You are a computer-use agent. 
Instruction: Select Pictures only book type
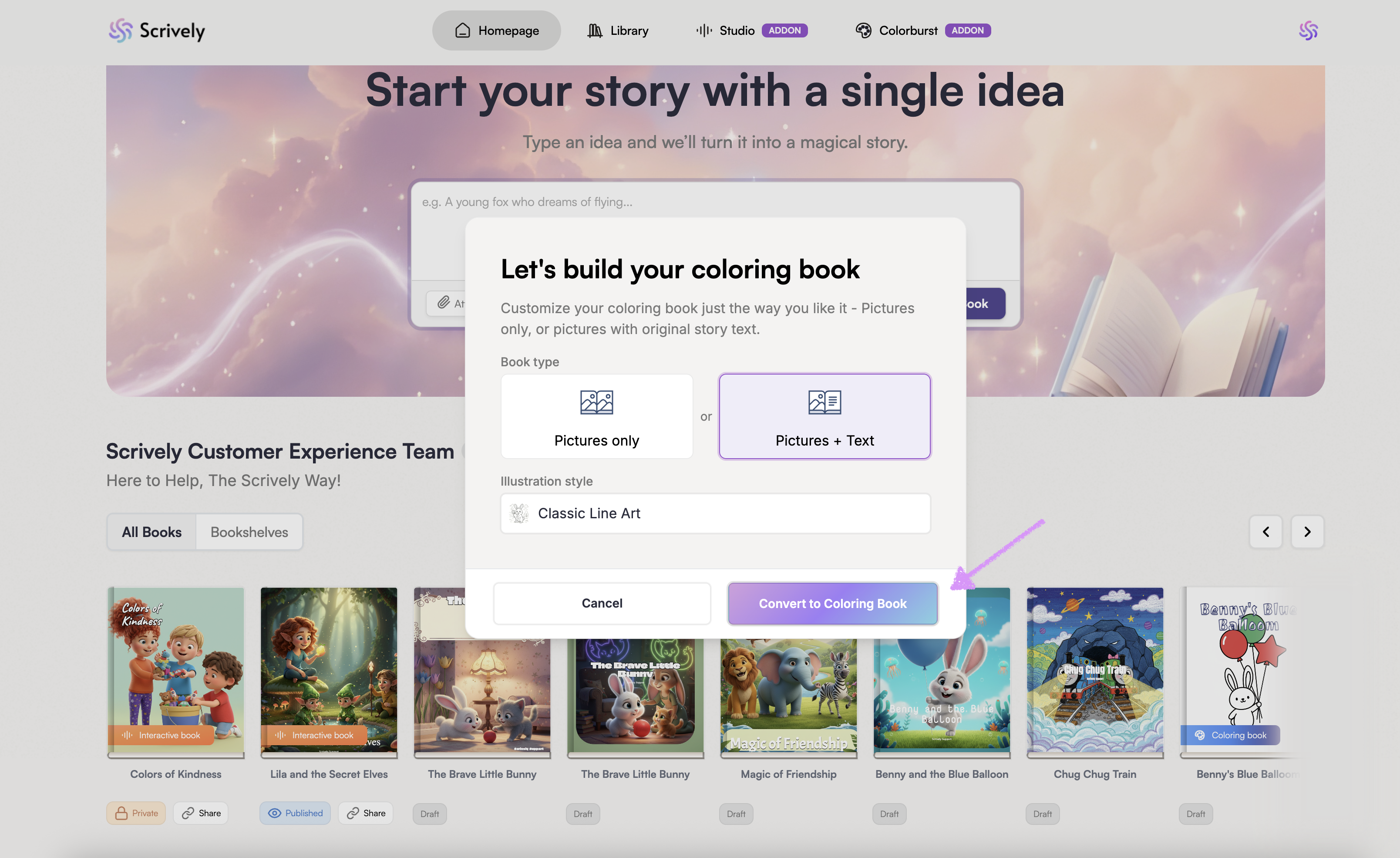pyautogui.click(x=596, y=416)
